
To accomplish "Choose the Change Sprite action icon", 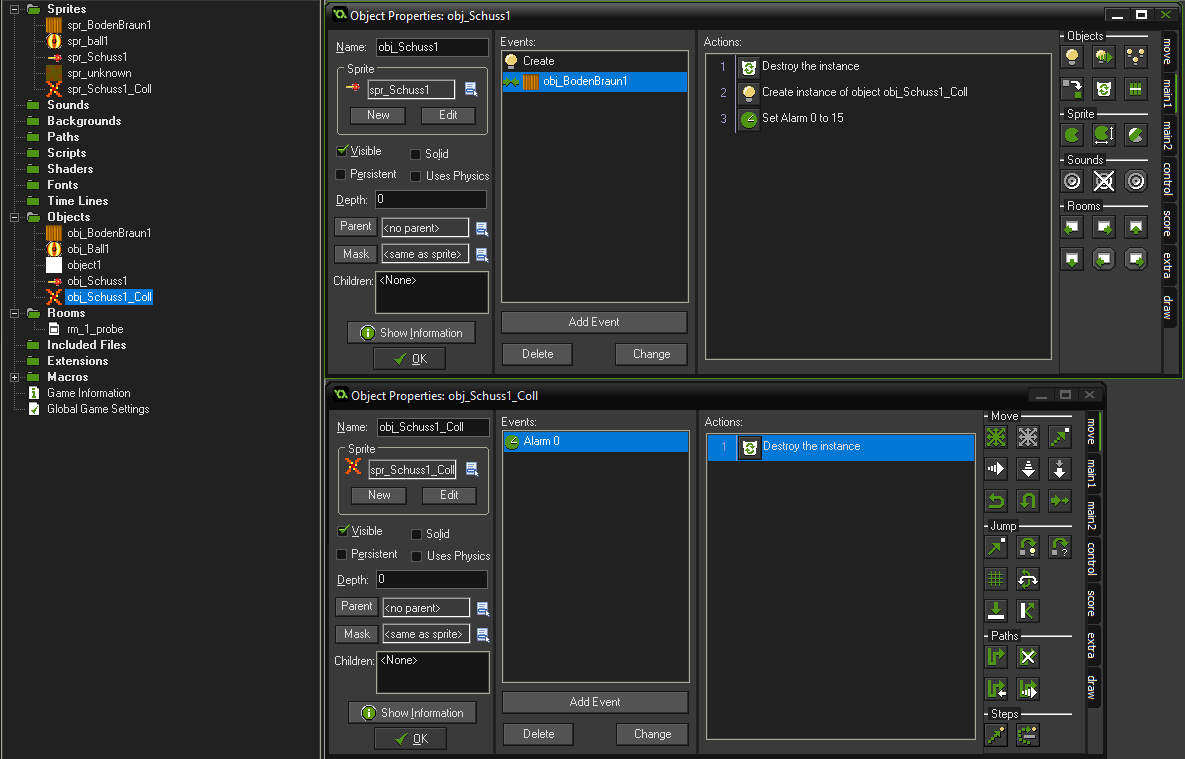I will point(1072,135).
